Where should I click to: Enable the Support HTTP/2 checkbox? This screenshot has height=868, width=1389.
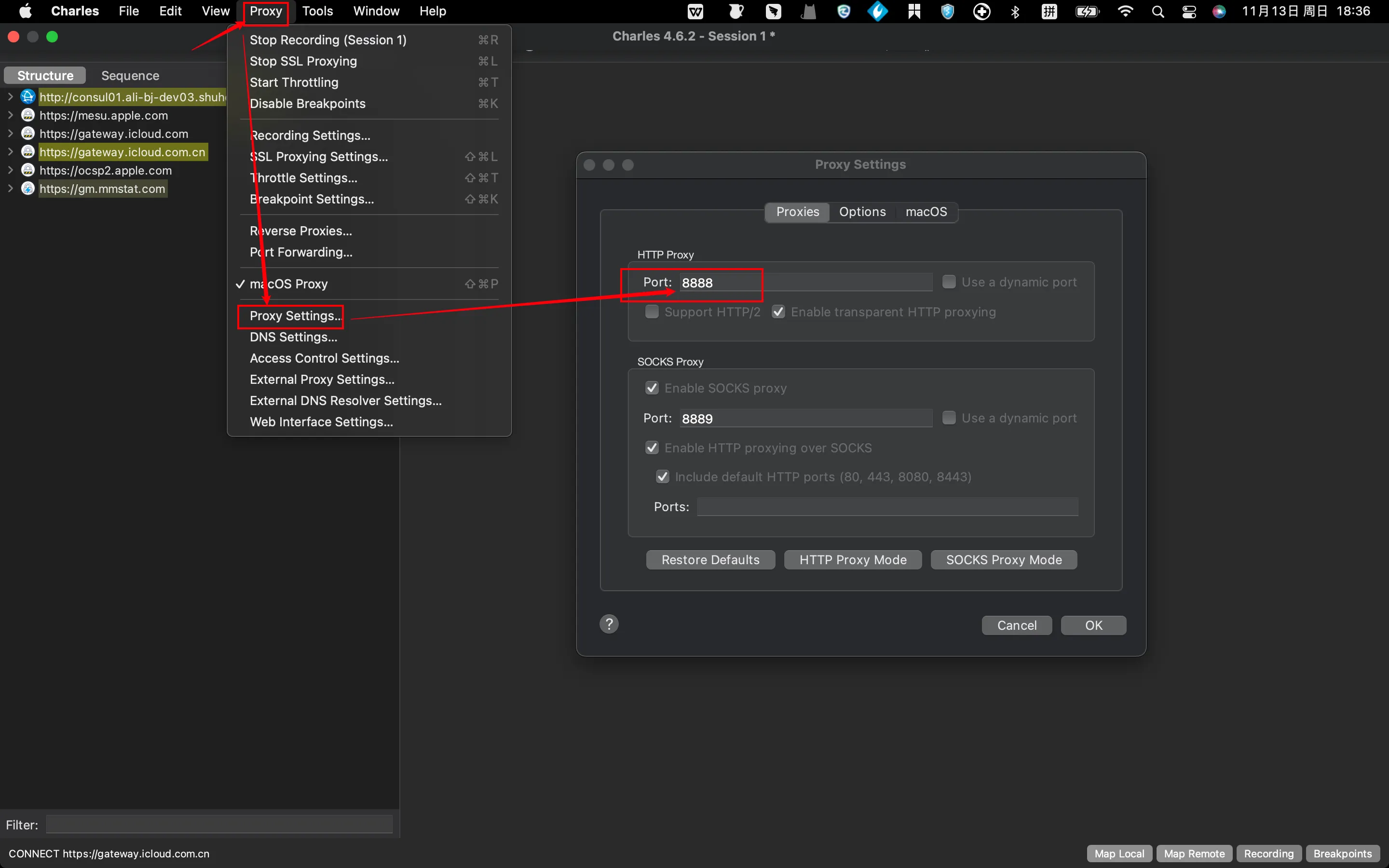click(652, 312)
